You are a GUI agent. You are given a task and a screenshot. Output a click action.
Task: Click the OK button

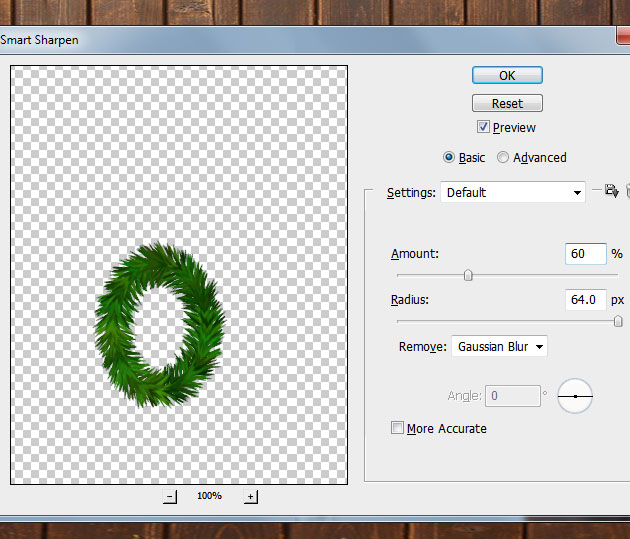coord(507,76)
